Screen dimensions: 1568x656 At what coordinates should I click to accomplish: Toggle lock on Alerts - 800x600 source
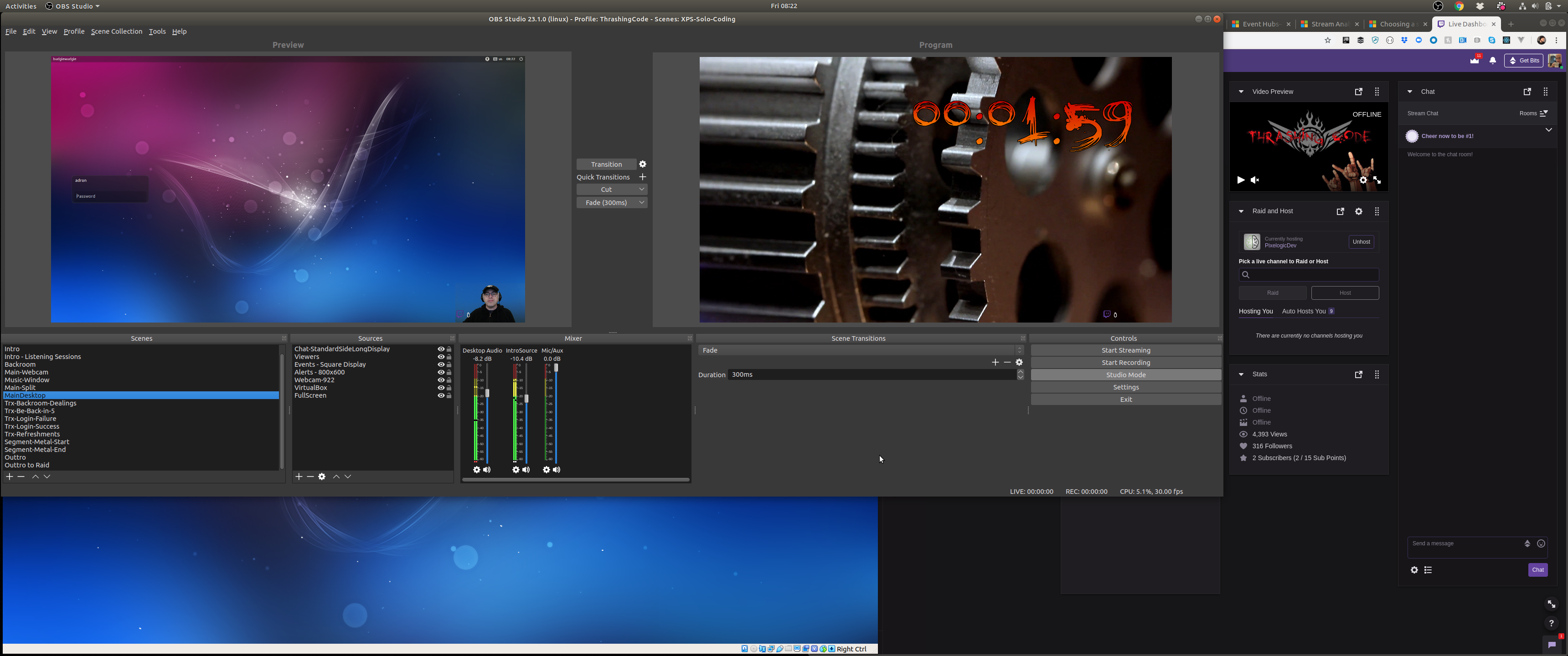pyautogui.click(x=449, y=373)
